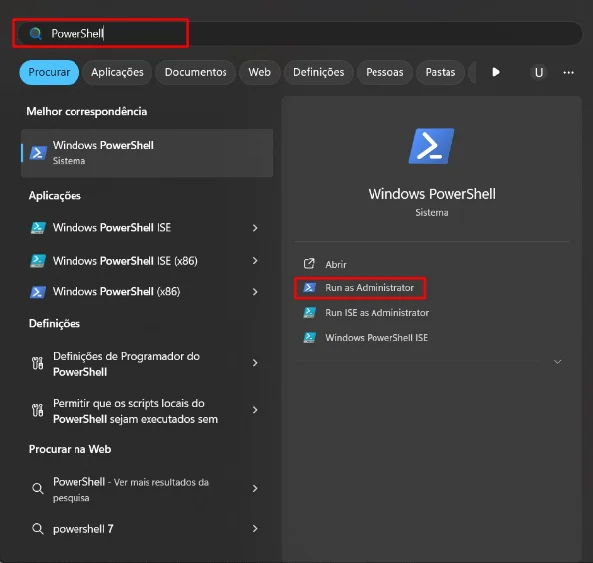This screenshot has width=593, height=563.
Task: Click the settings icon beside Definições de Programador
Action: [x=37, y=363]
